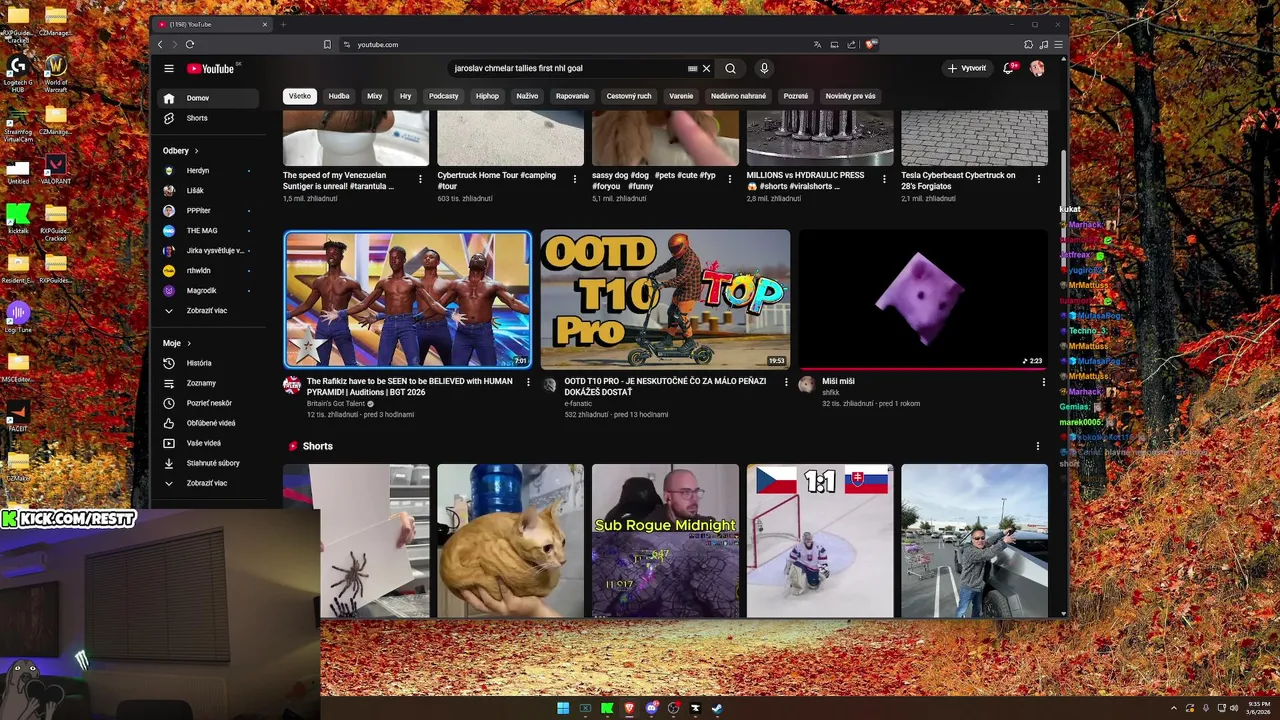1280x720 pixels.
Task: Open the e-fanatic channel link
Action: (x=578, y=404)
